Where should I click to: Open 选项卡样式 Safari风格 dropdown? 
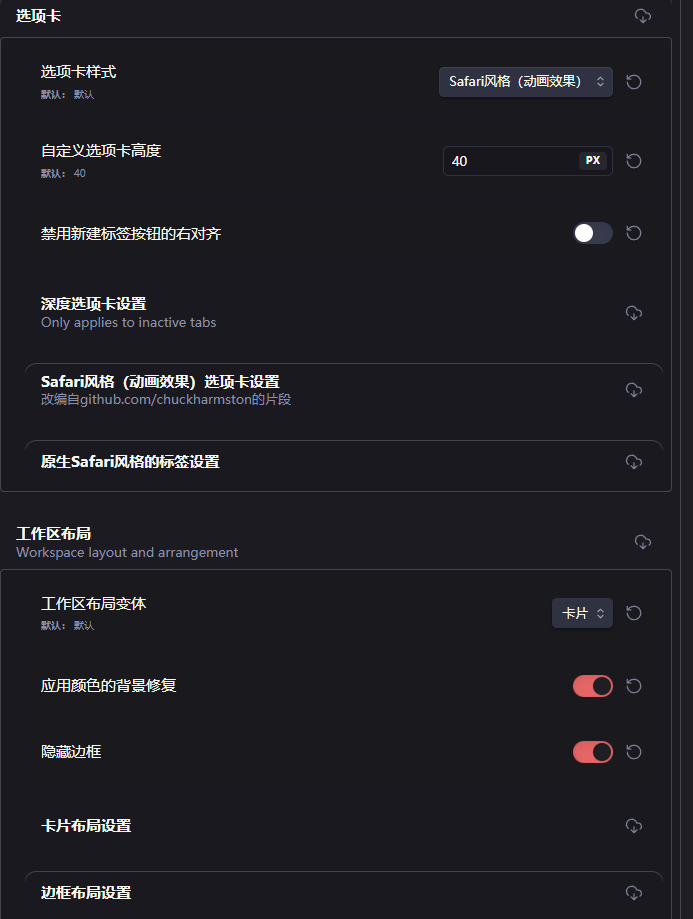526,82
